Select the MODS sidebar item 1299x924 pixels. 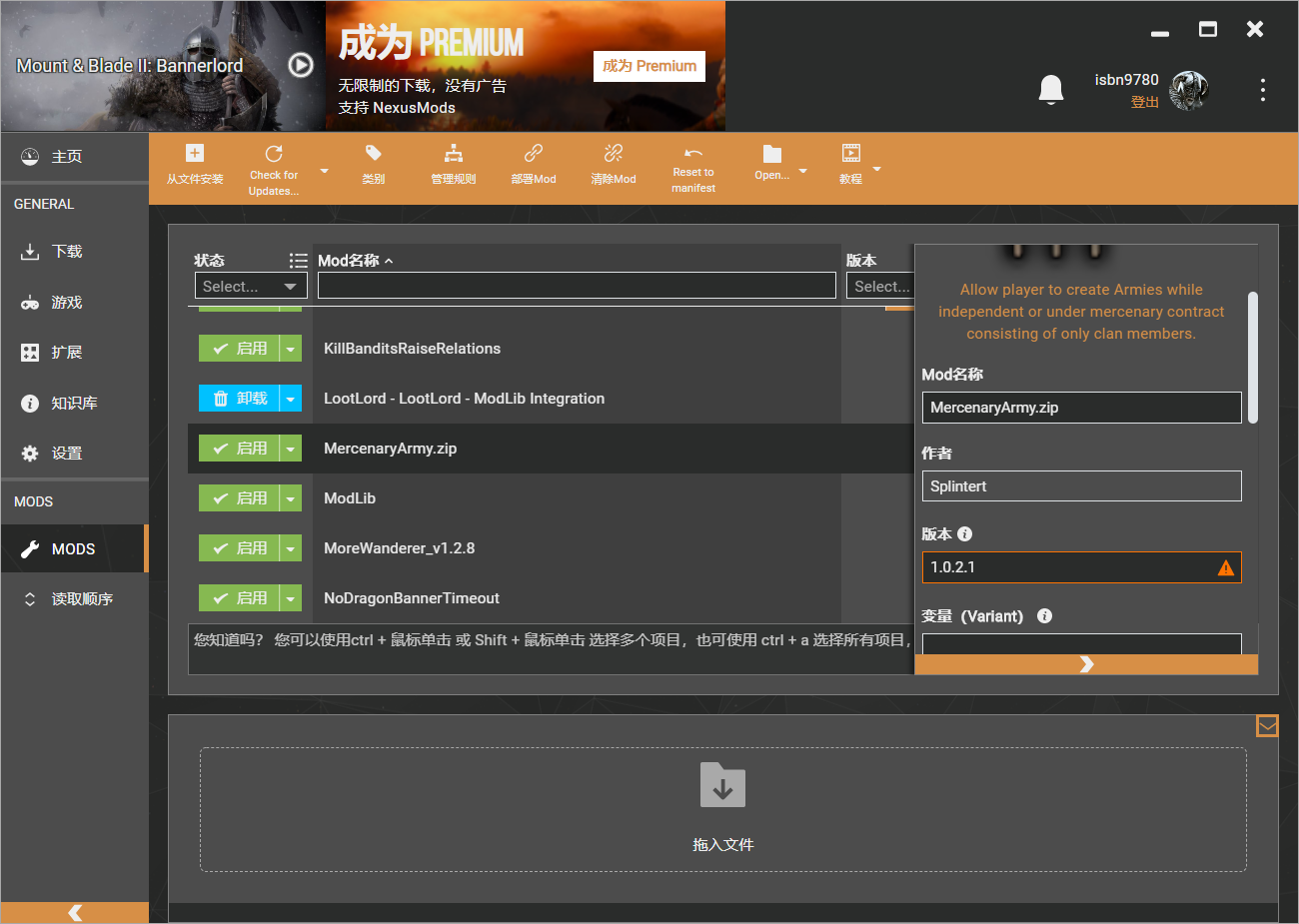pos(75,549)
